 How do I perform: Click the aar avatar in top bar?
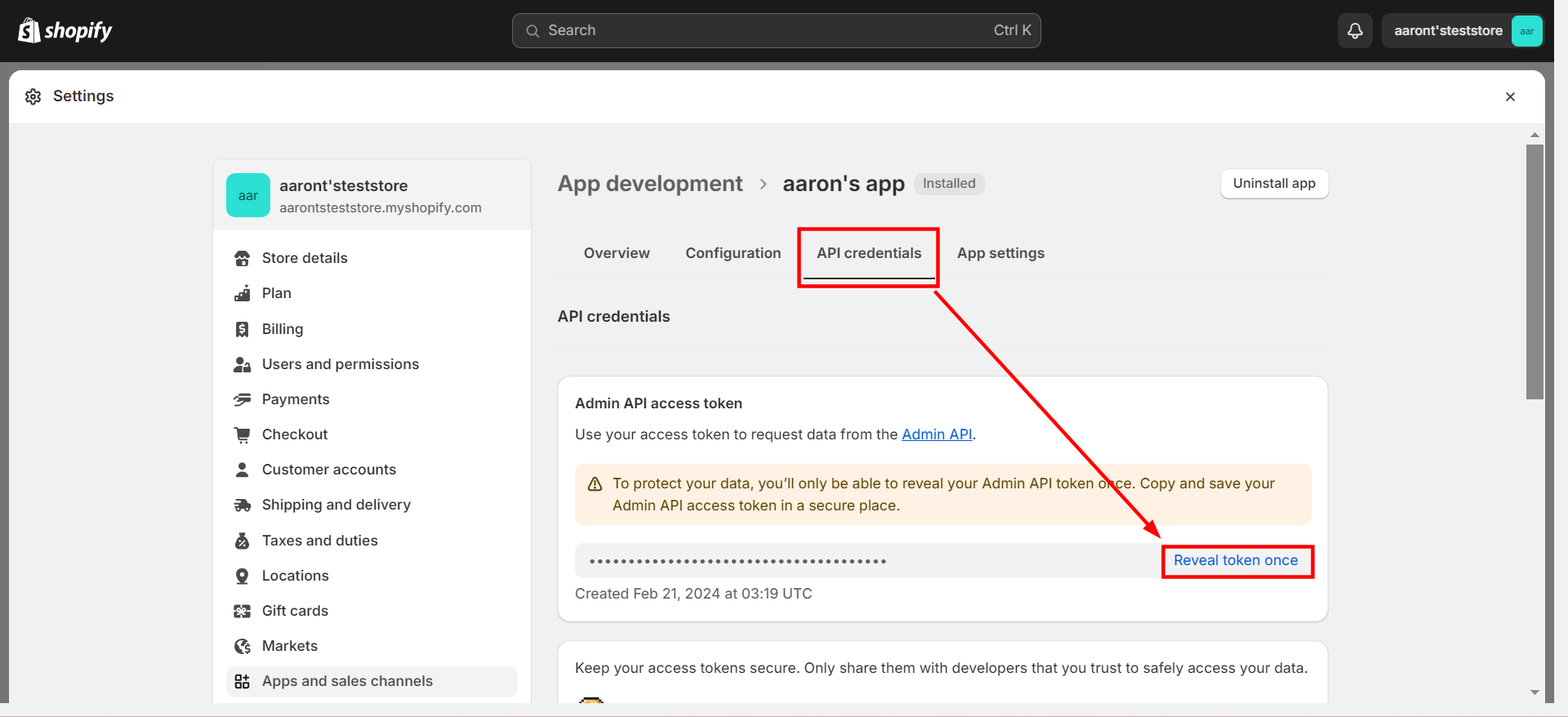[x=1526, y=31]
